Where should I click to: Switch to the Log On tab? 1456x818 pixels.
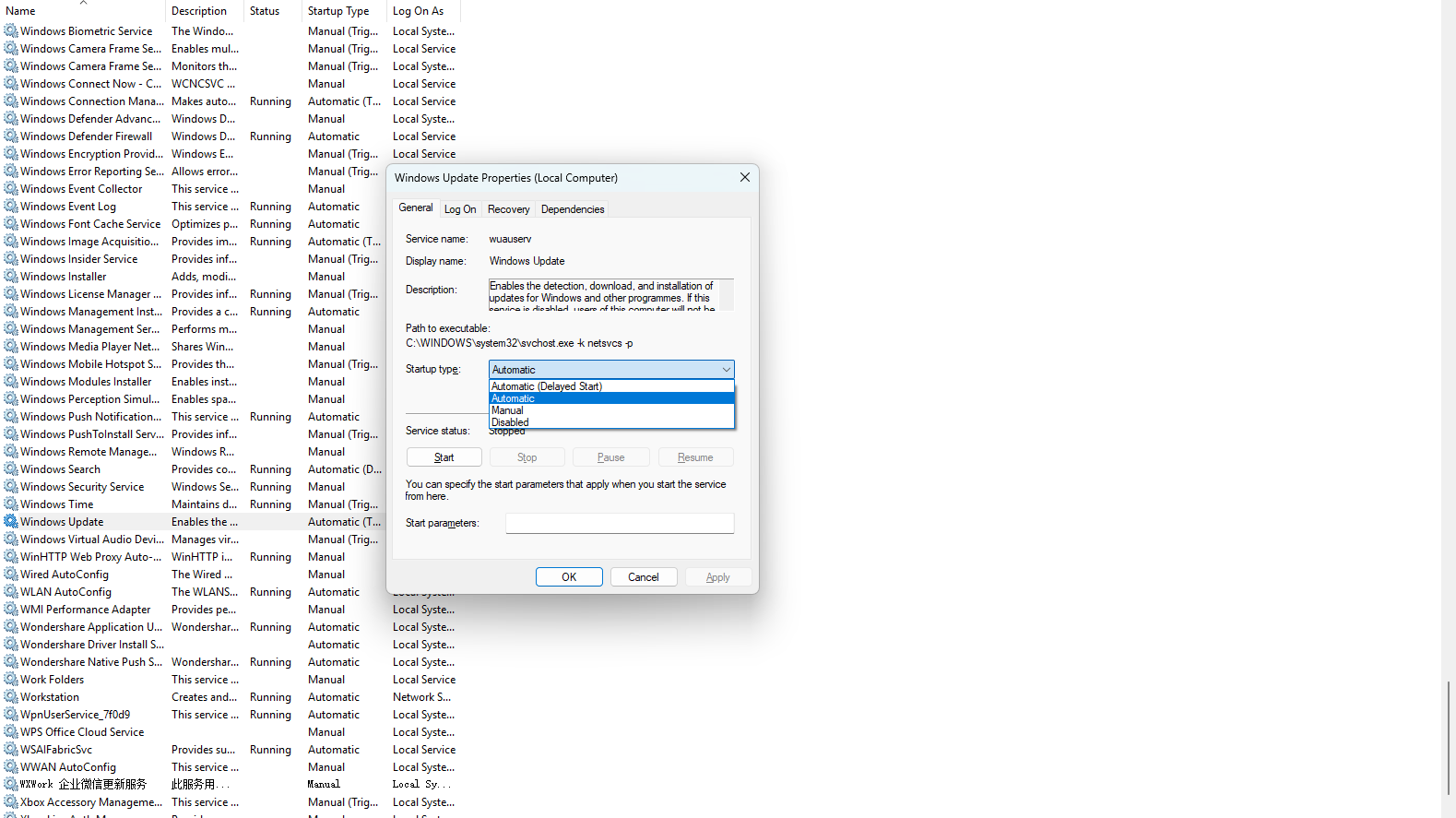click(460, 209)
